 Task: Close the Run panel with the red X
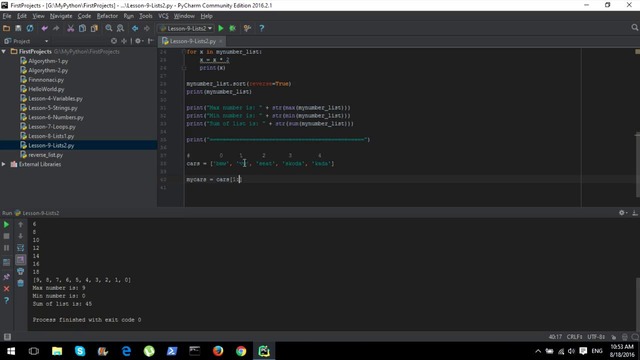click(6, 289)
